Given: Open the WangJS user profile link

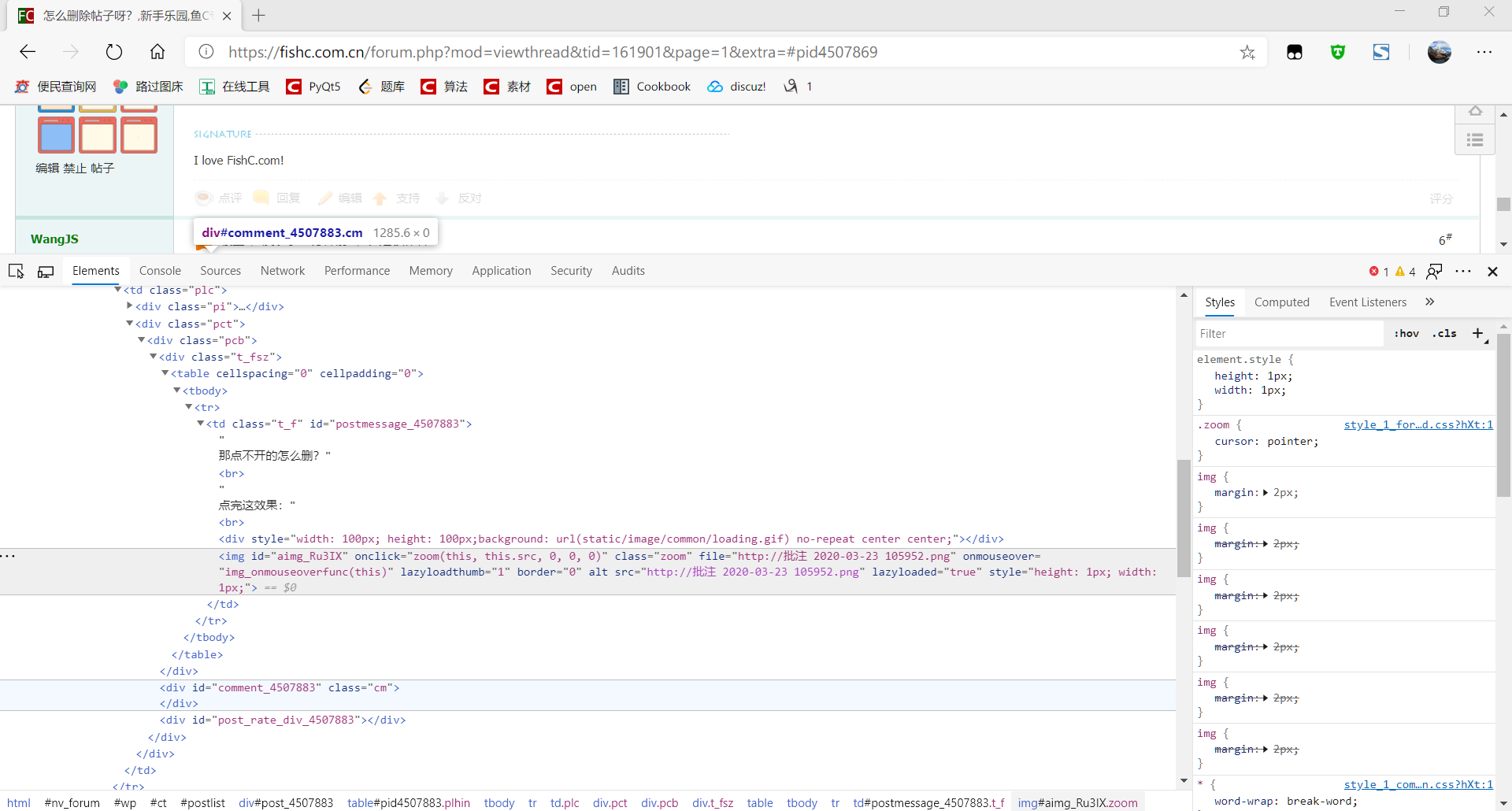Looking at the screenshot, I should tap(54, 239).
